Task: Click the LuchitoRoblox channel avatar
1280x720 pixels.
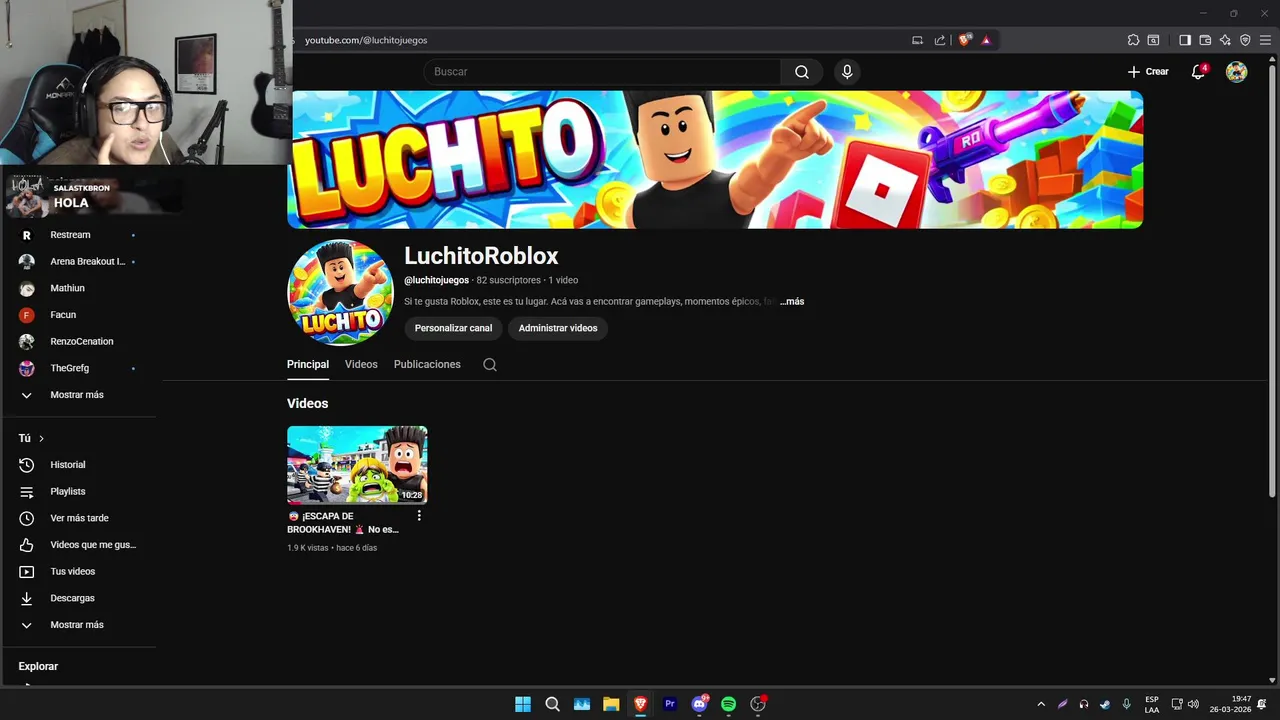Action: [340, 292]
